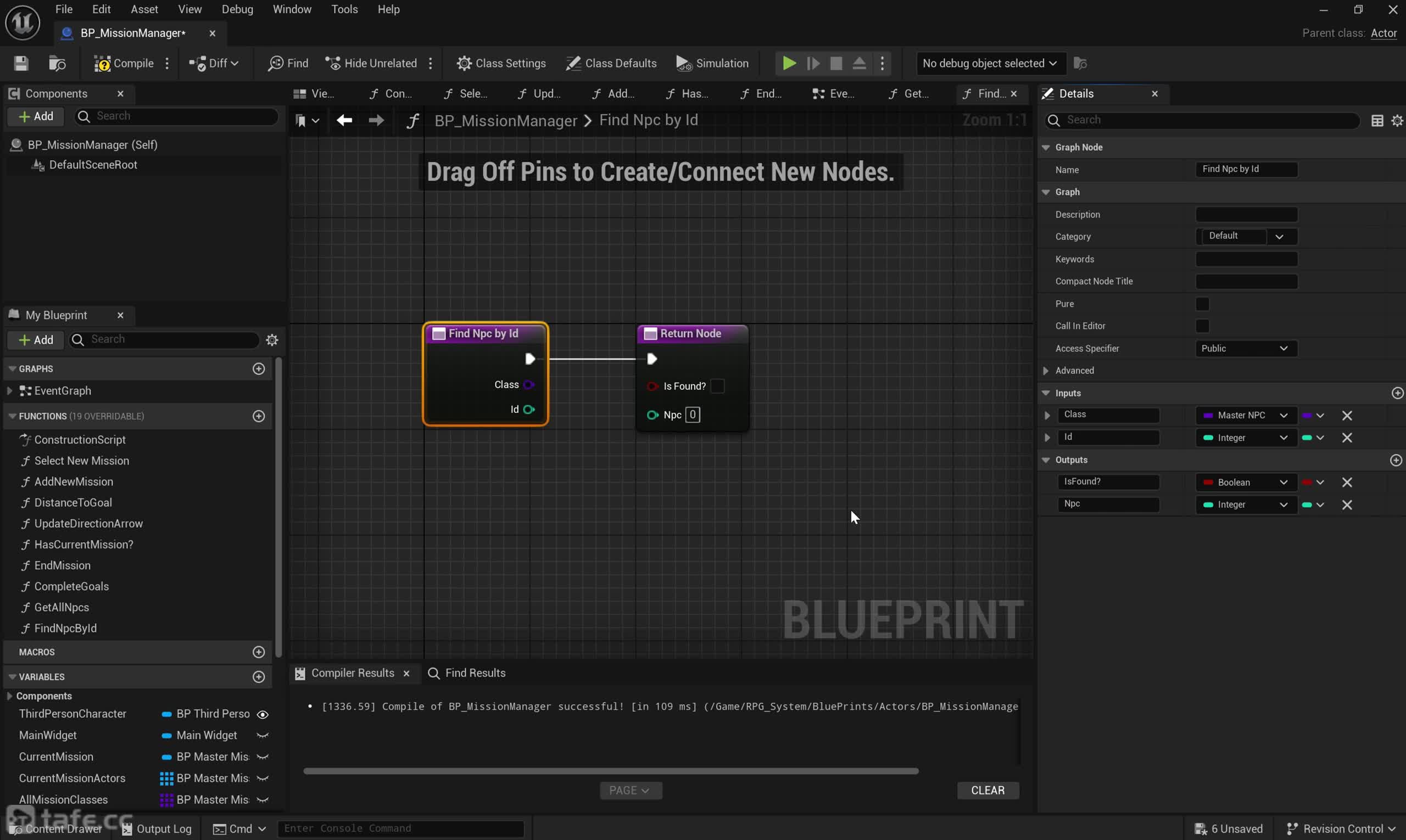
Task: Click the Details panel Search field
Action: (x=1202, y=121)
